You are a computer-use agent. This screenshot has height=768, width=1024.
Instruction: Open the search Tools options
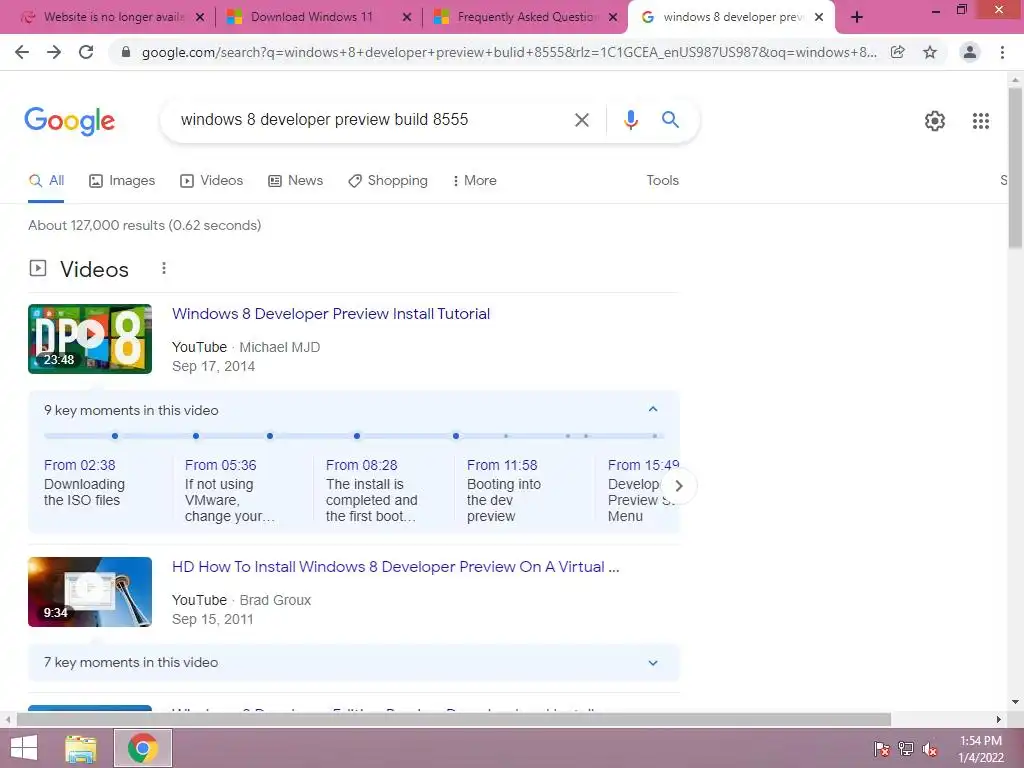point(662,181)
